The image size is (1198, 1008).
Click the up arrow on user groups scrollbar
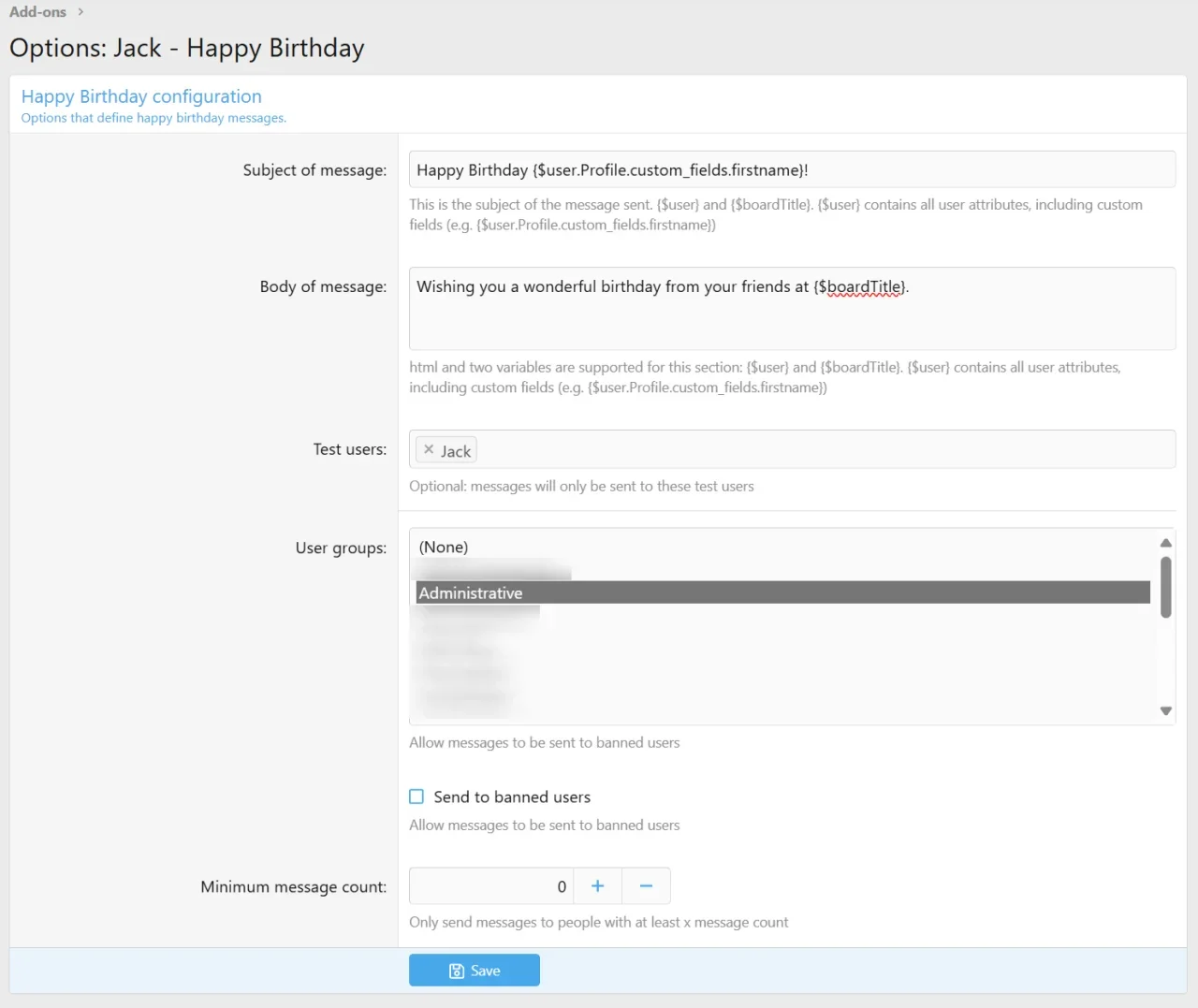(1165, 543)
